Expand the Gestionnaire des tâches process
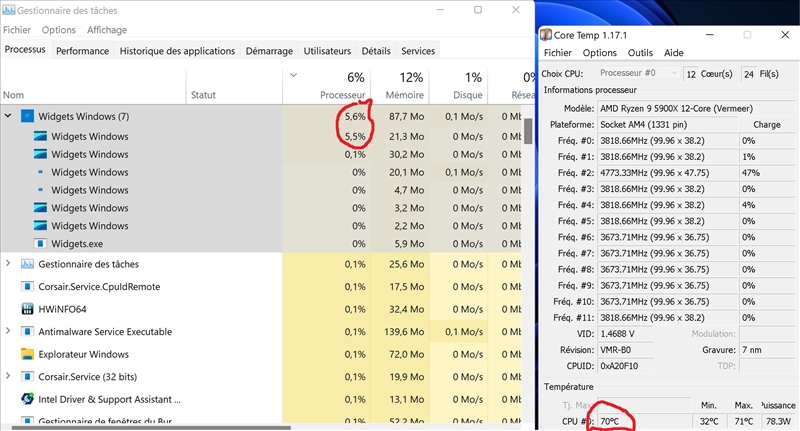 point(8,264)
